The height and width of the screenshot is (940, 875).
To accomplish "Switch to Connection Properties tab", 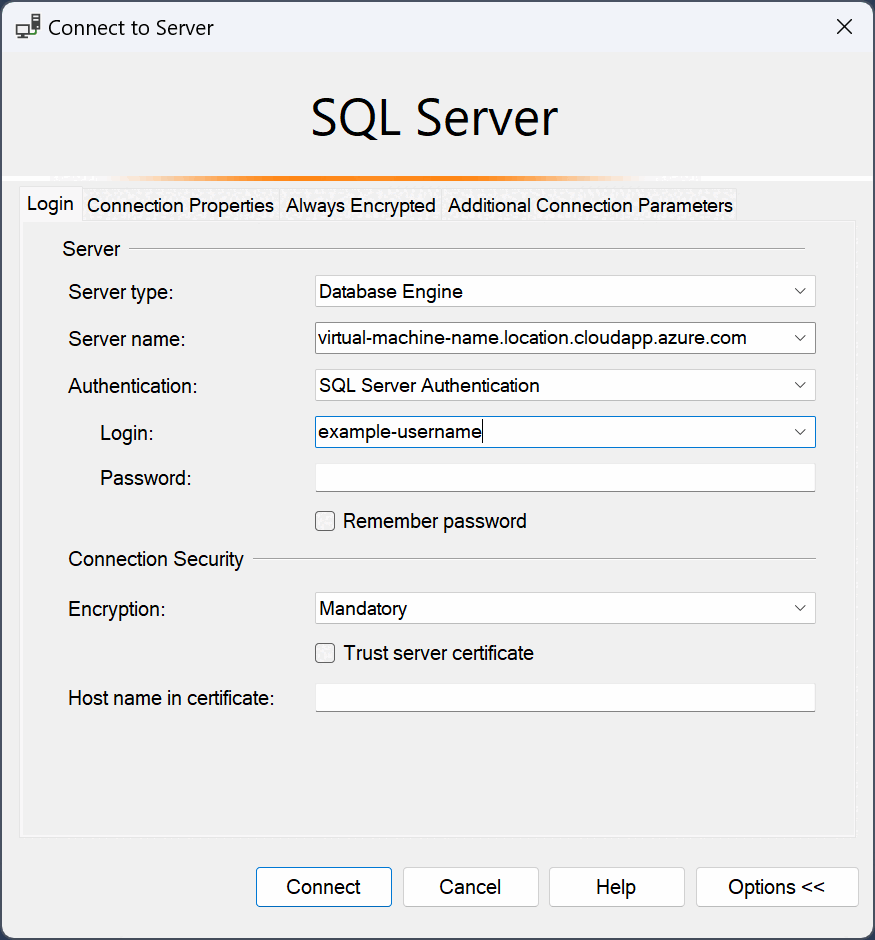I will click(180, 205).
